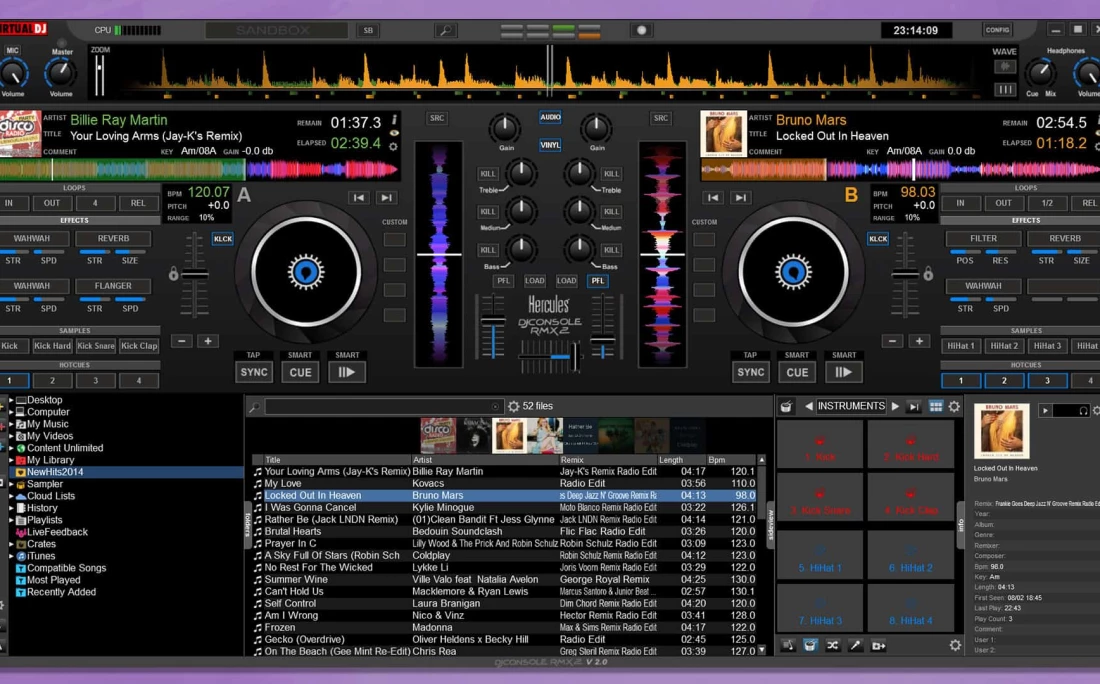Screen dimensions: 1100x684
Task: Click the shuffle icon in sampler footer
Action: tap(832, 646)
